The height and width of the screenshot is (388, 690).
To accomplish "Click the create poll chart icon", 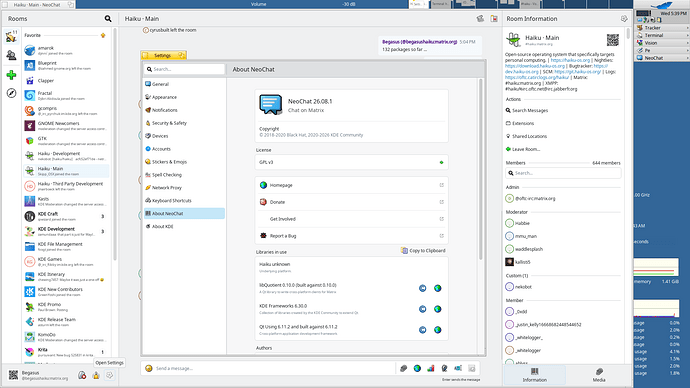I will coord(431,368).
